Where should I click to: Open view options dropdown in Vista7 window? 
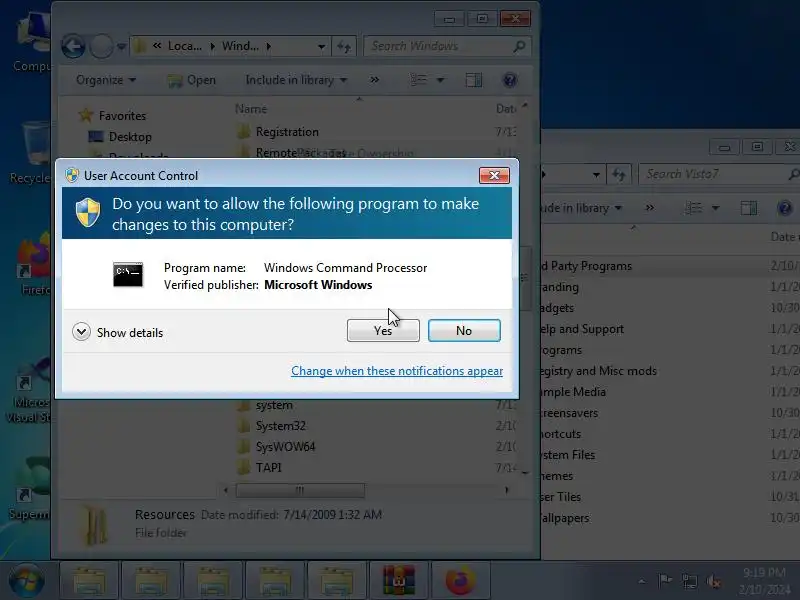click(715, 208)
